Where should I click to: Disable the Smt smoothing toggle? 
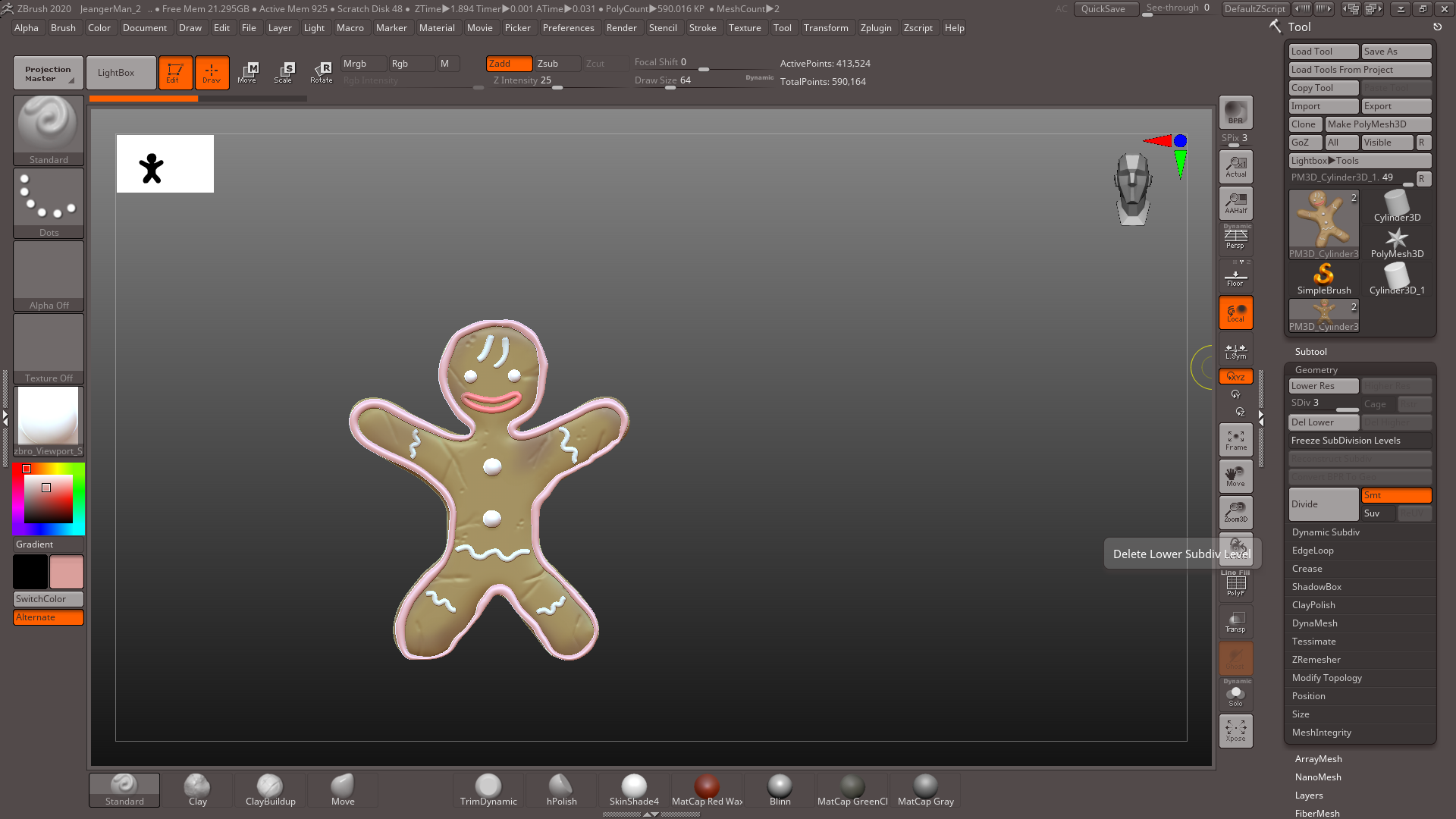point(1395,495)
